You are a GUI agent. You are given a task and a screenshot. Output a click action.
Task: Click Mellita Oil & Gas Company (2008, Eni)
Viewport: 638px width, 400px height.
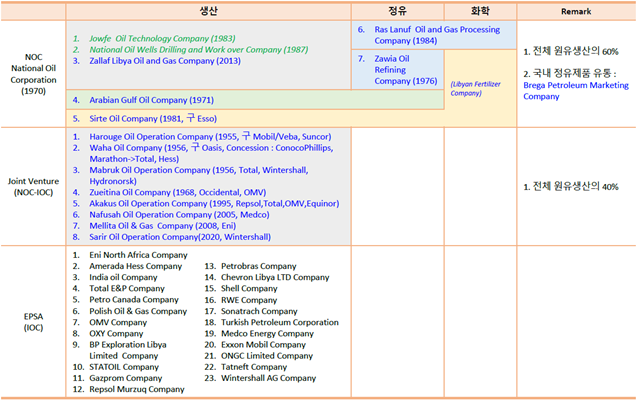[x=163, y=226]
